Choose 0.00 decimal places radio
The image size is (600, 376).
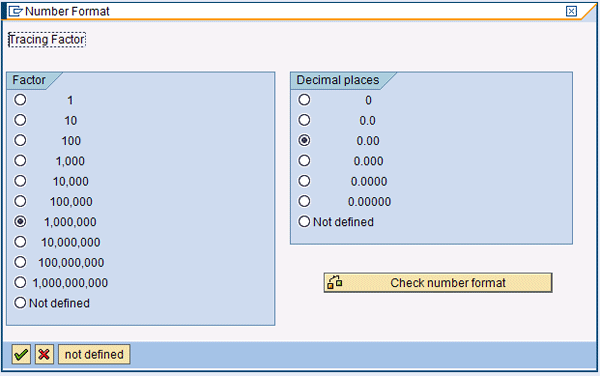tap(304, 140)
